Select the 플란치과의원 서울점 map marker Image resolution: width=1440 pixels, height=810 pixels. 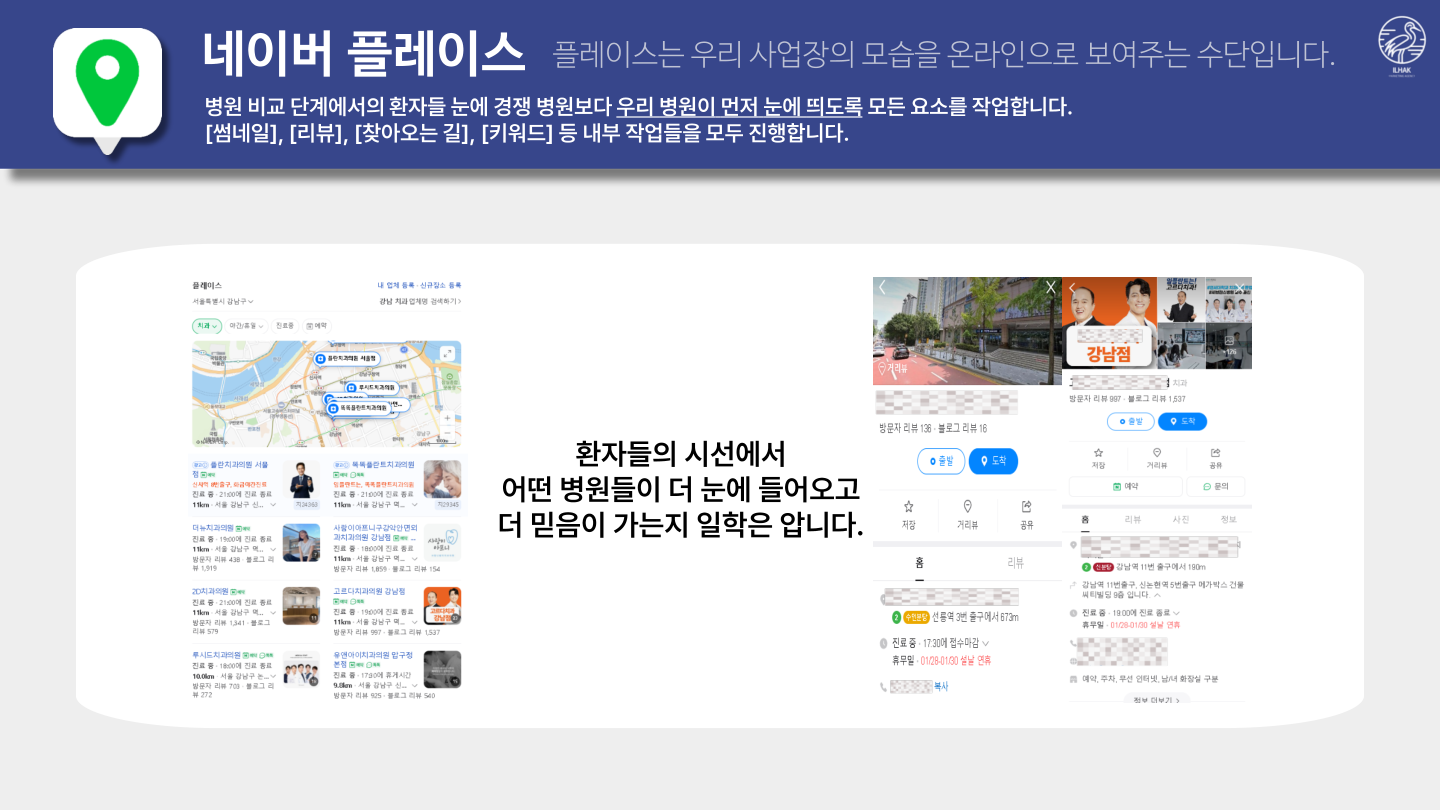346,358
